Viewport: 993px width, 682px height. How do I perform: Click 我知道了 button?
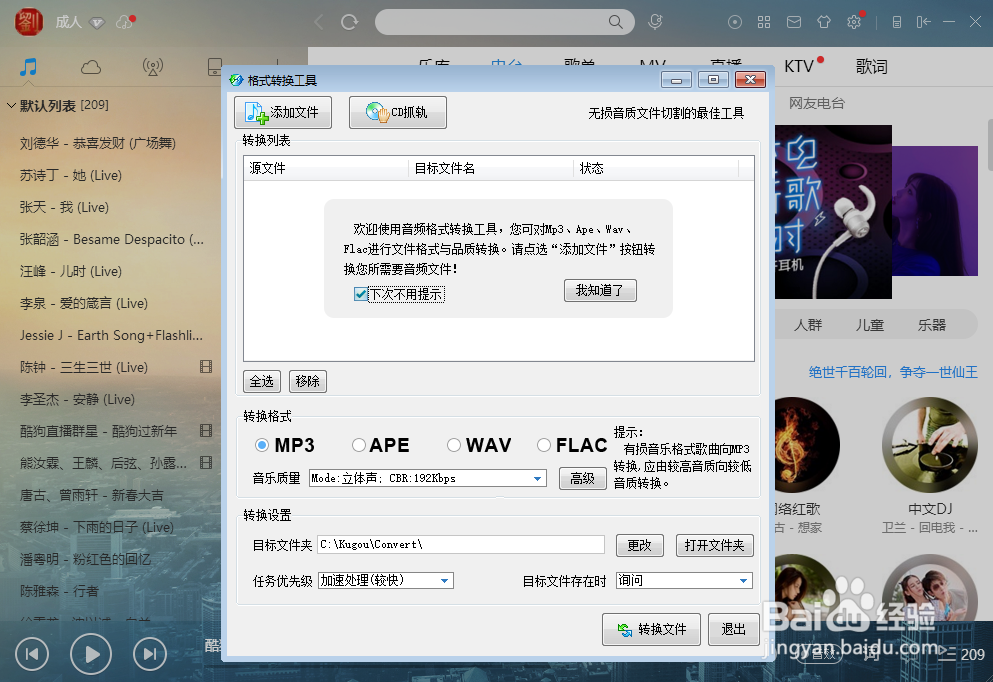[600, 291]
